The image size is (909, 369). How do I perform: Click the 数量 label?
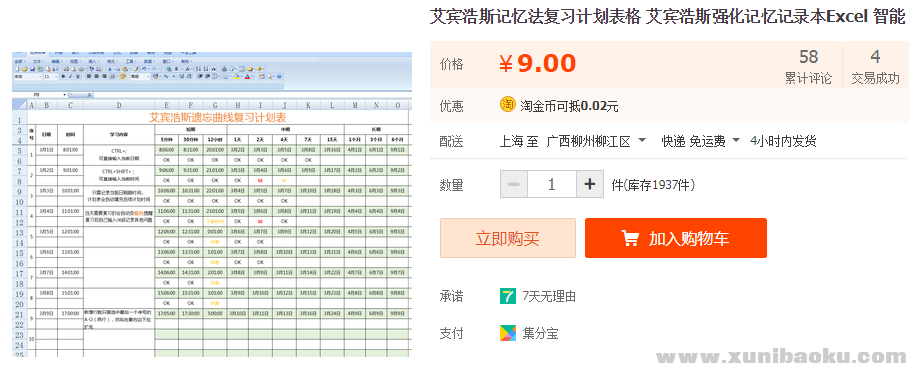point(452,185)
